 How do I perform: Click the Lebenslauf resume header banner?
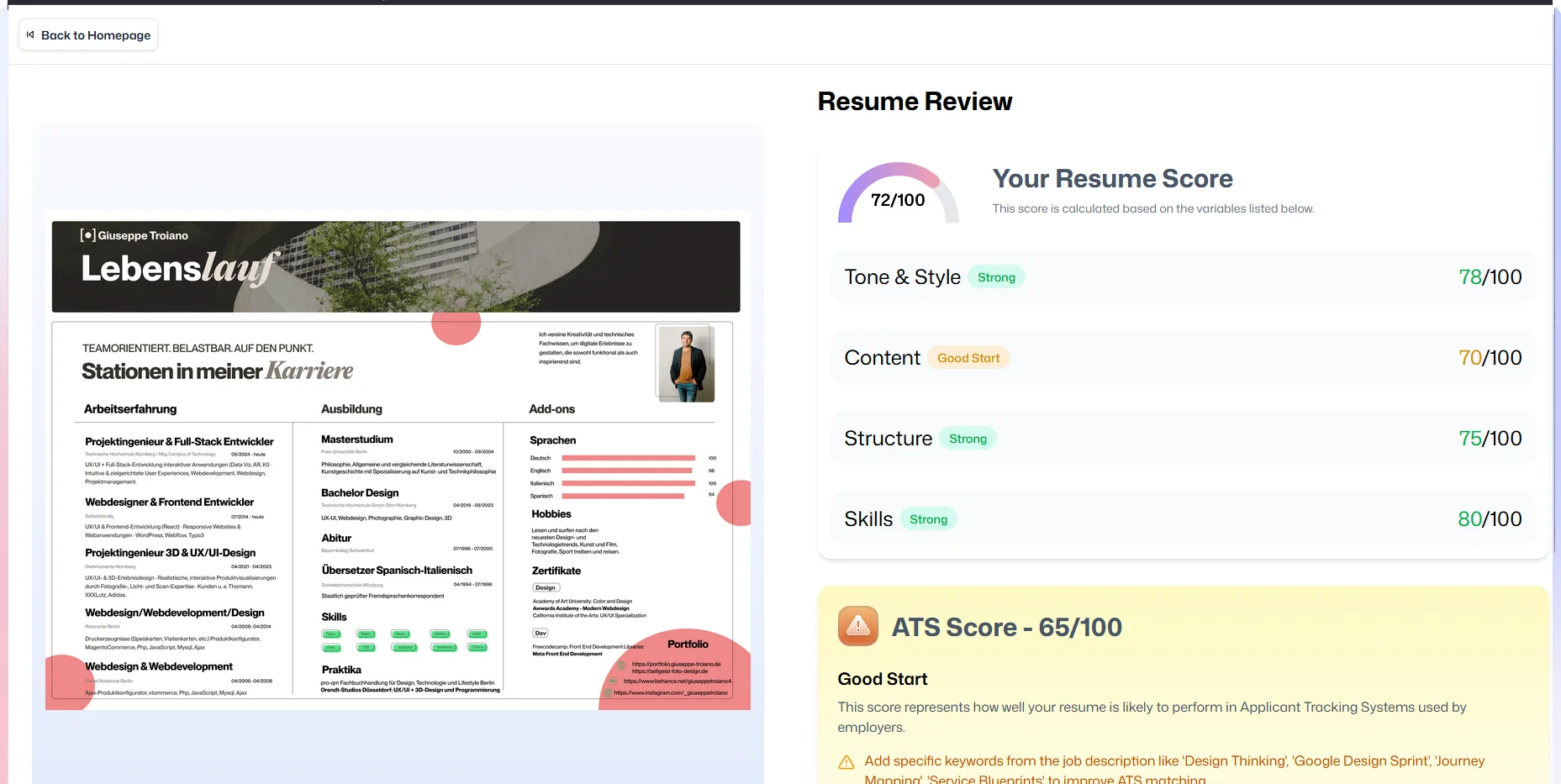pyautogui.click(x=396, y=267)
